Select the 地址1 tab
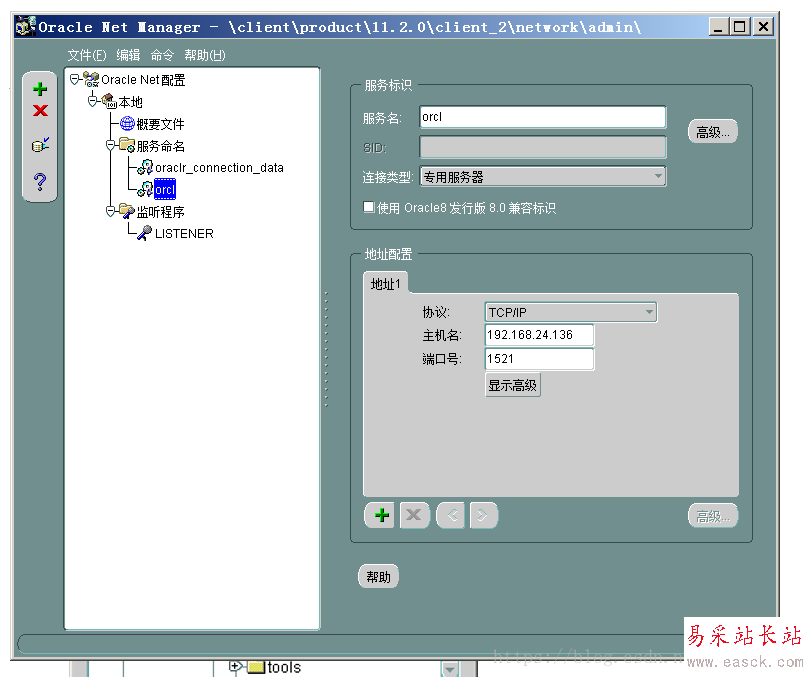 pyautogui.click(x=385, y=284)
